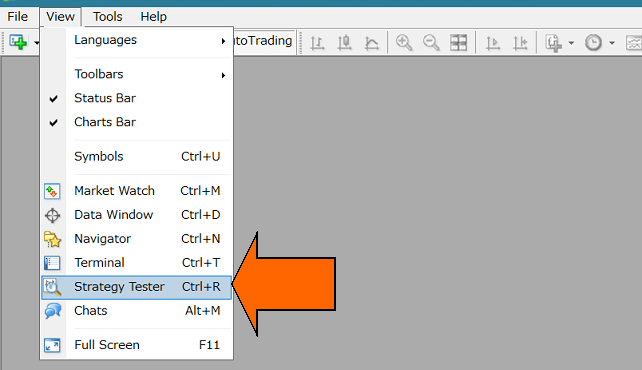
Task: Enable the chart auto scroll icon
Action: (x=493, y=43)
